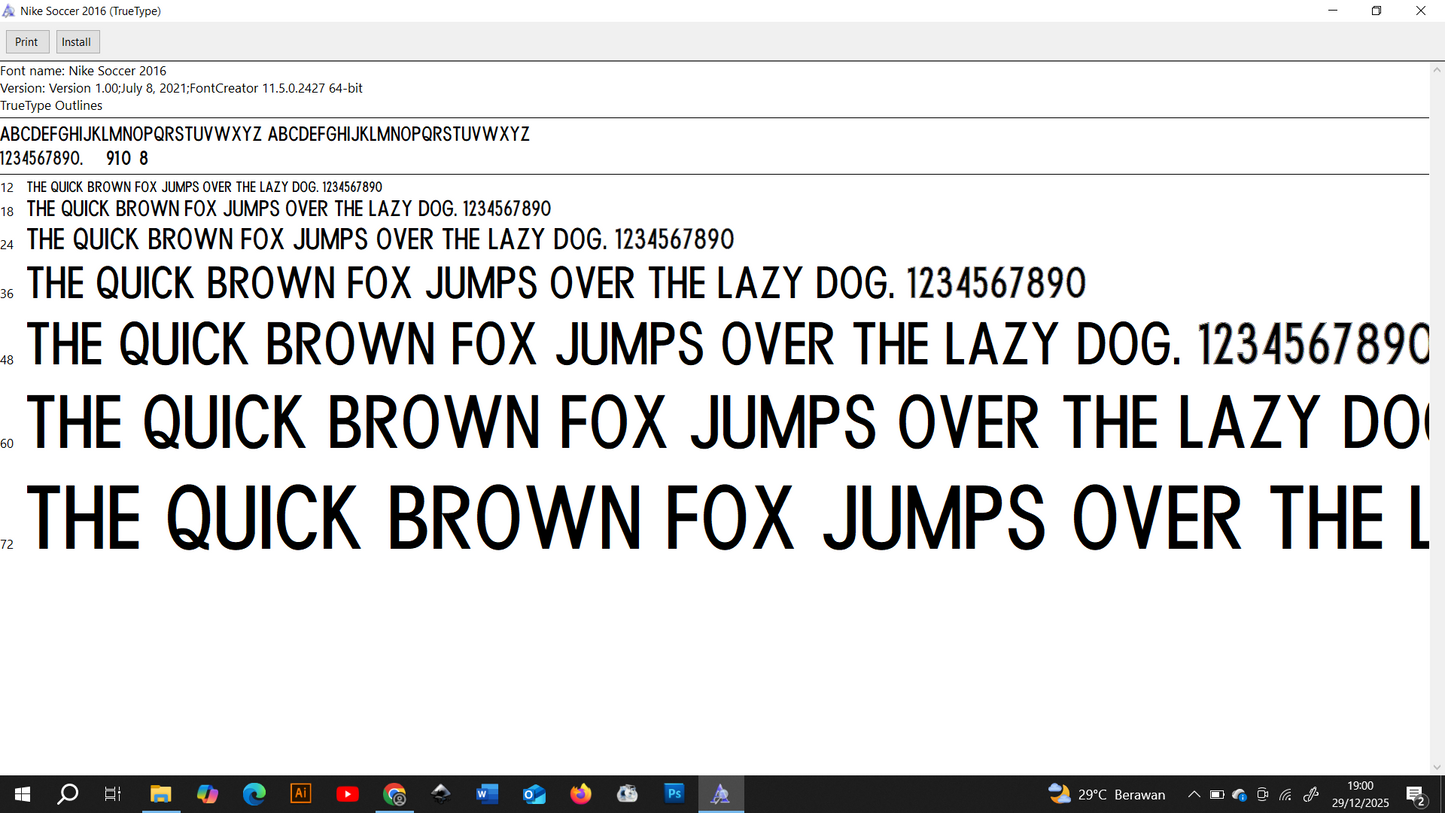
Task: Open the weather widget showing 29°C Berawan
Action: coord(1107,795)
